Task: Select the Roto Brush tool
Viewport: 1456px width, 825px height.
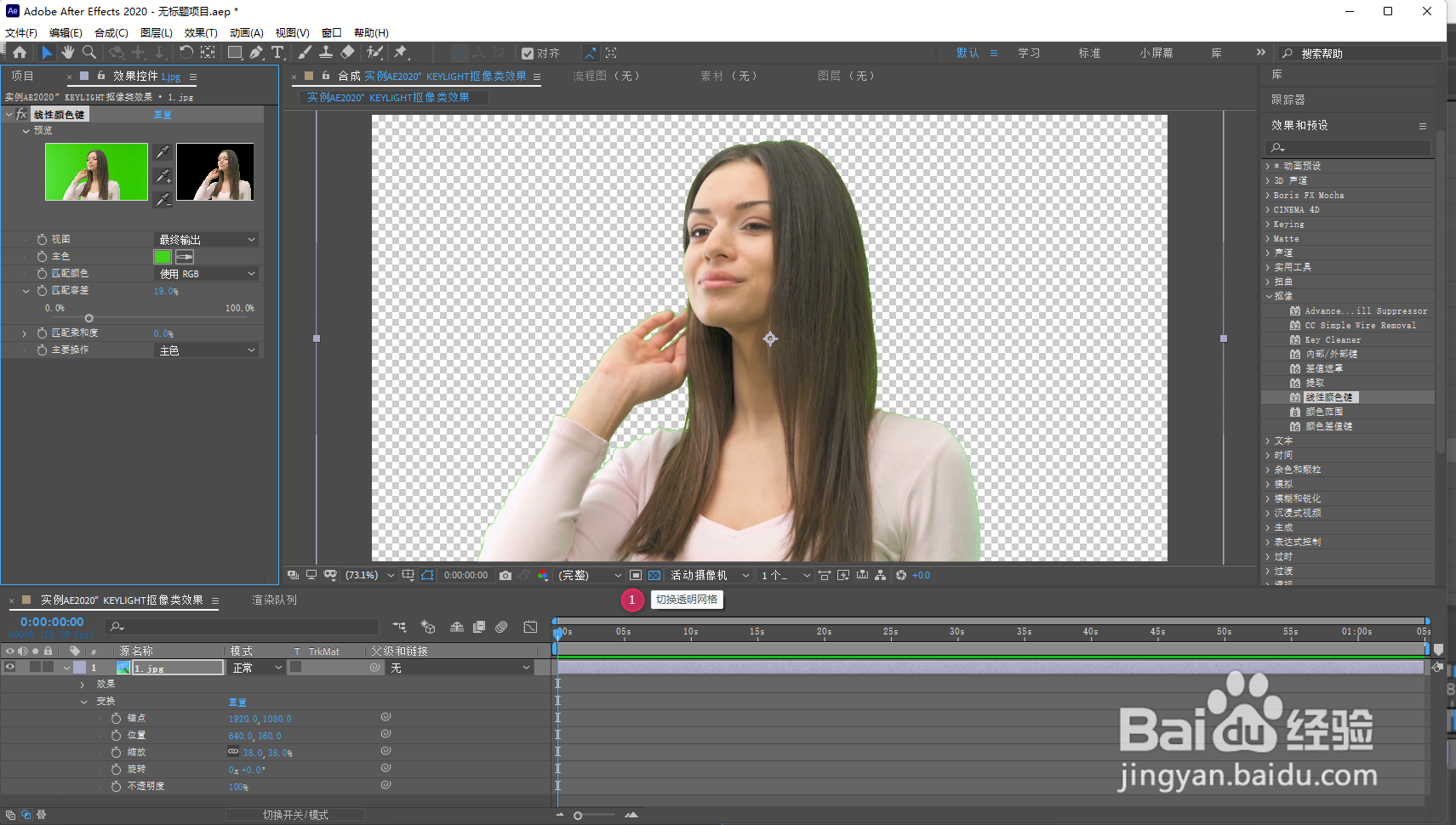Action: [374, 53]
